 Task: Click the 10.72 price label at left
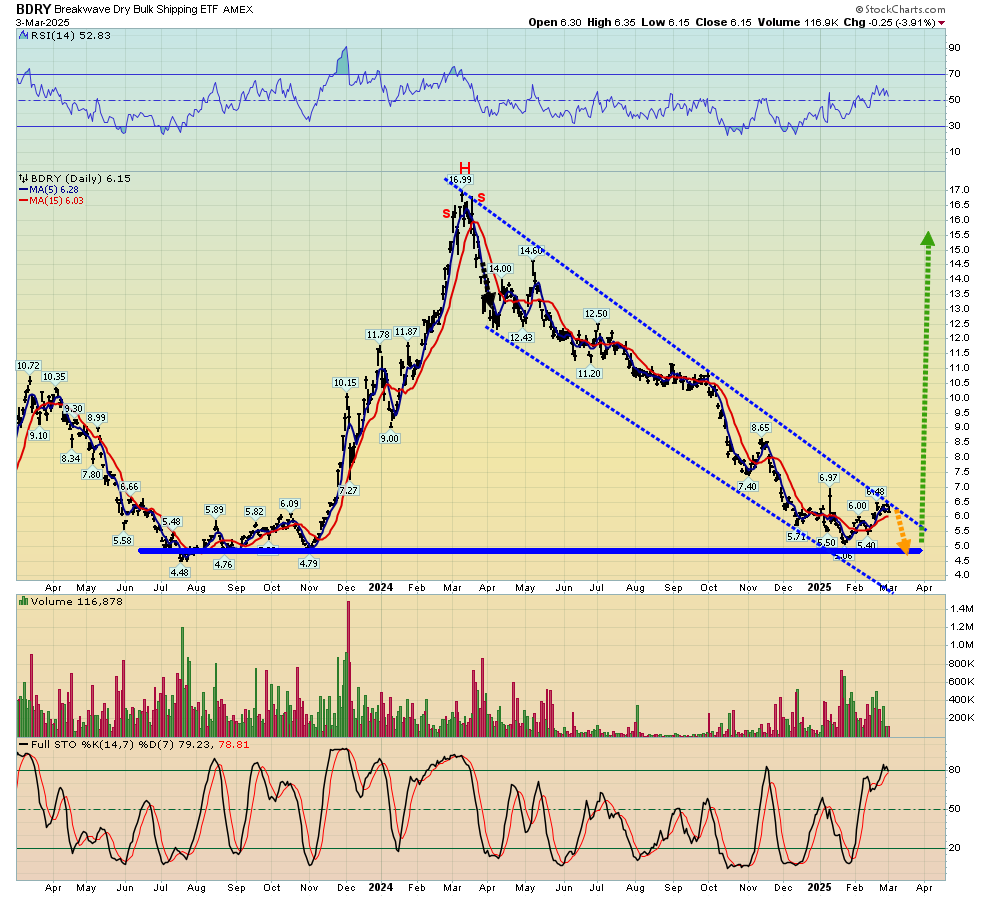click(x=28, y=366)
